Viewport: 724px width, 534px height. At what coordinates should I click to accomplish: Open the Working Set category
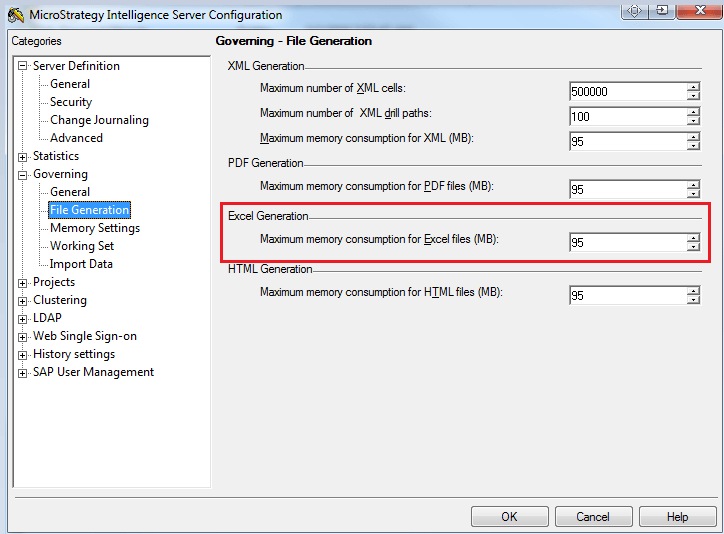(82, 246)
